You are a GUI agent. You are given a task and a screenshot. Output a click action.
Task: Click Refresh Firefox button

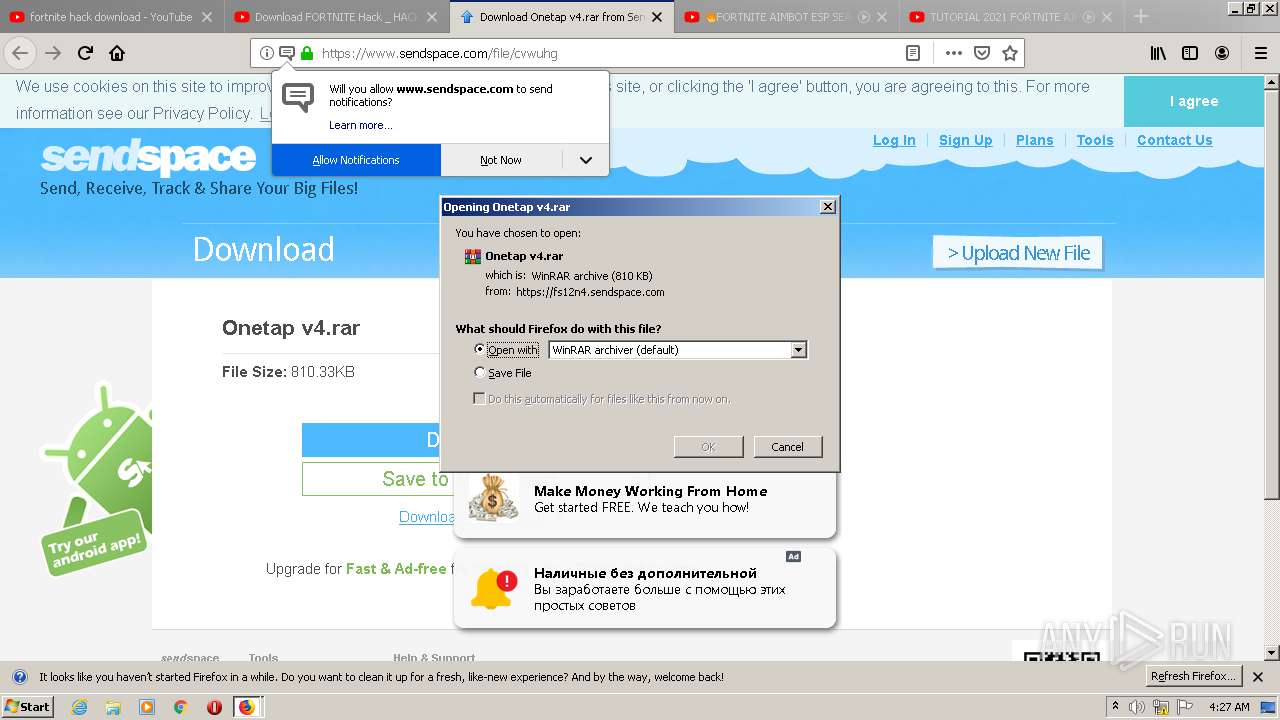click(1194, 676)
